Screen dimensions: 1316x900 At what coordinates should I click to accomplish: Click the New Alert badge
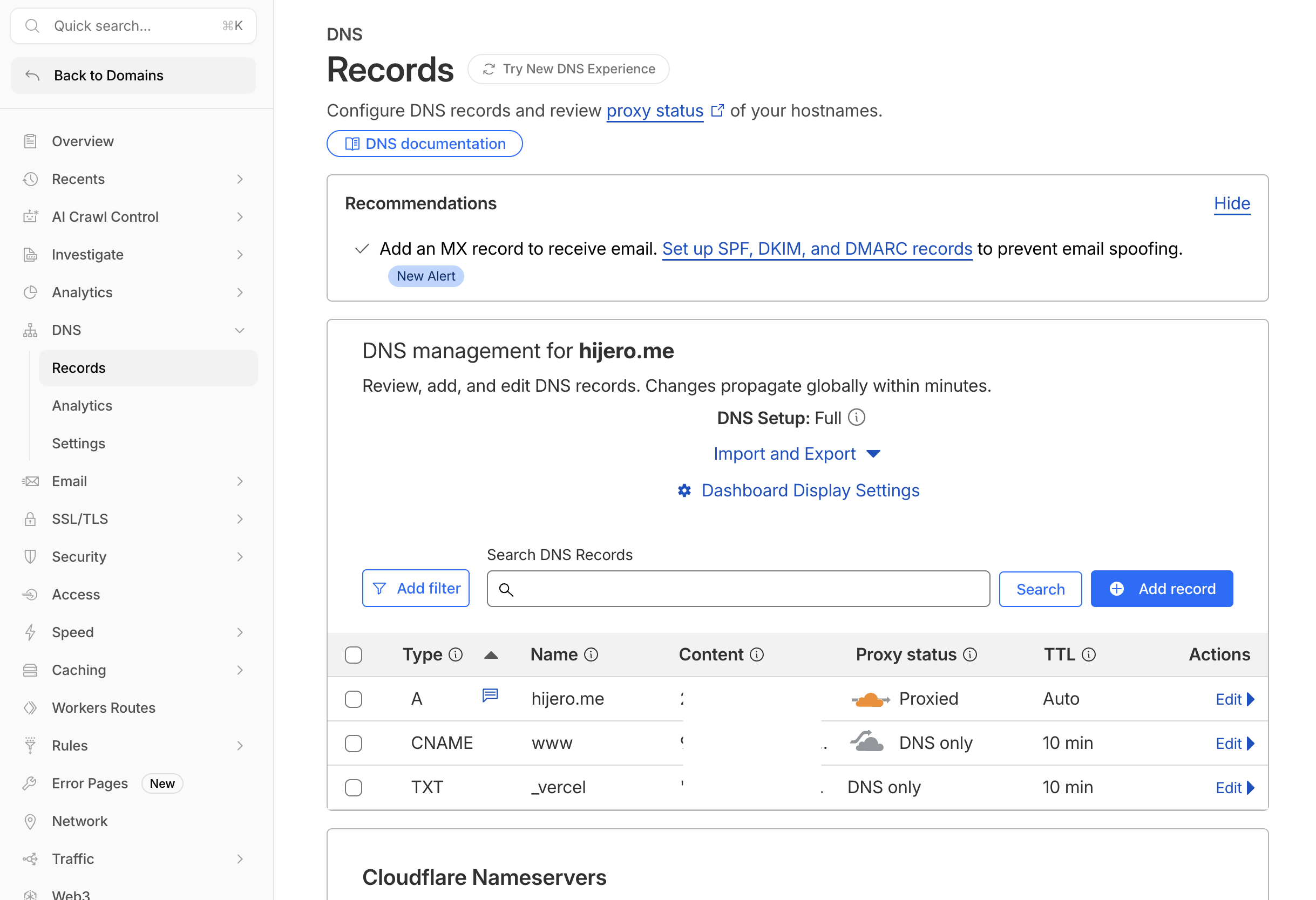[x=426, y=276]
